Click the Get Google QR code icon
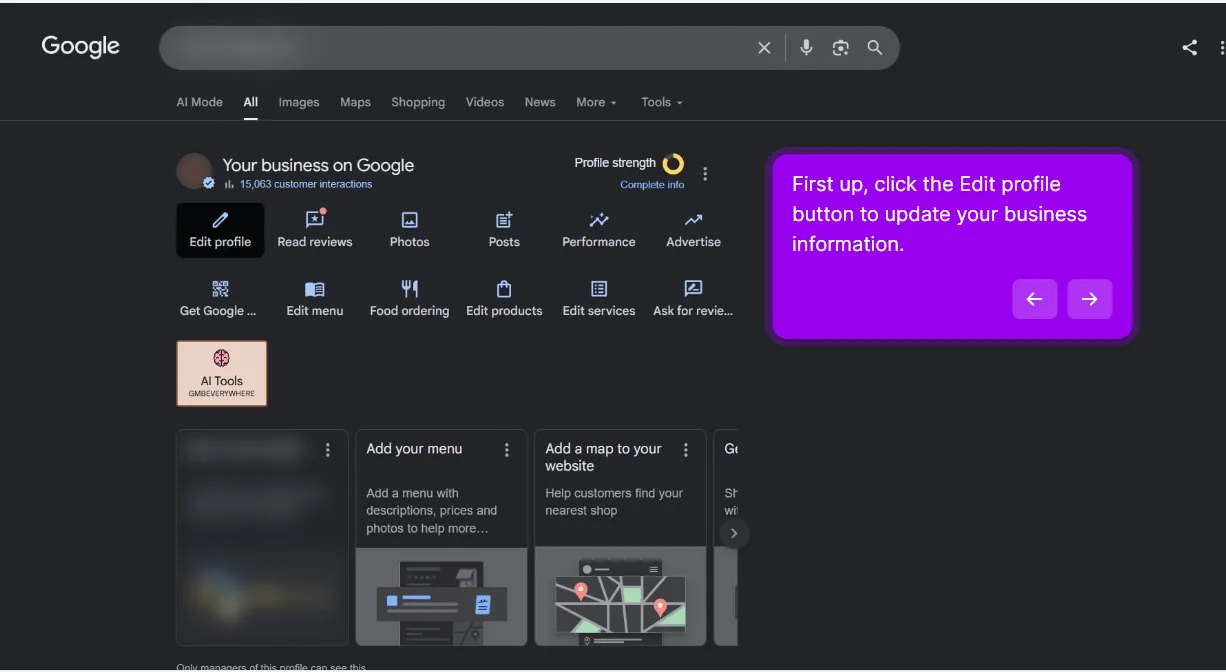 [220, 289]
